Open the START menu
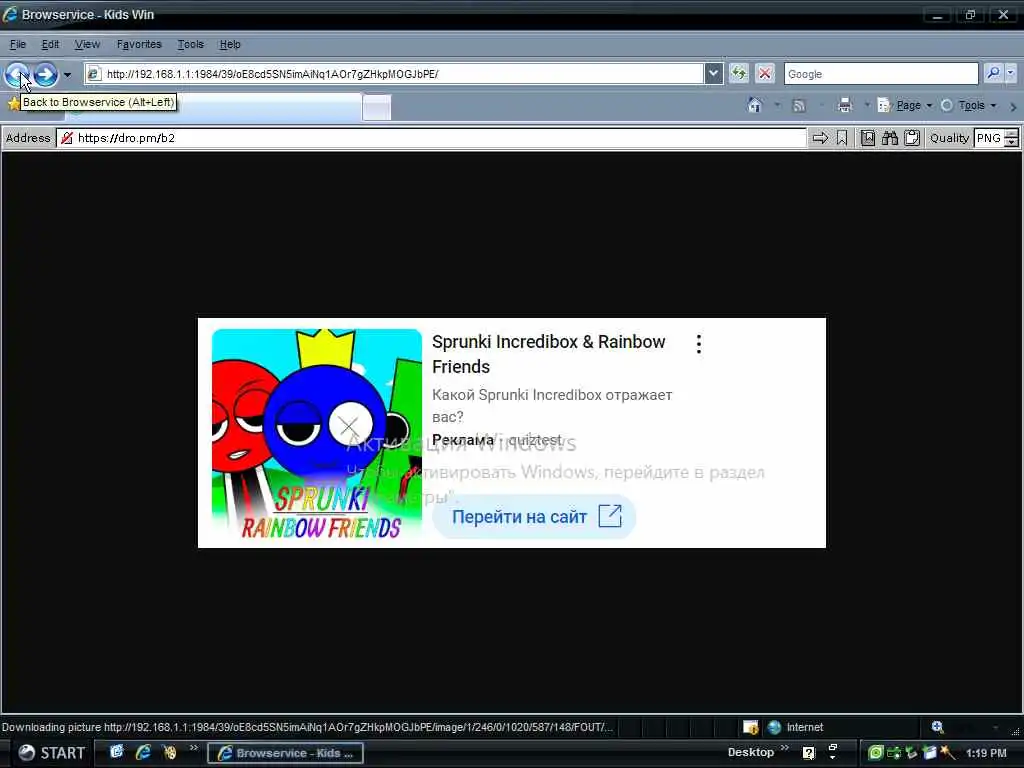The height and width of the screenshot is (768, 1024). 52,753
